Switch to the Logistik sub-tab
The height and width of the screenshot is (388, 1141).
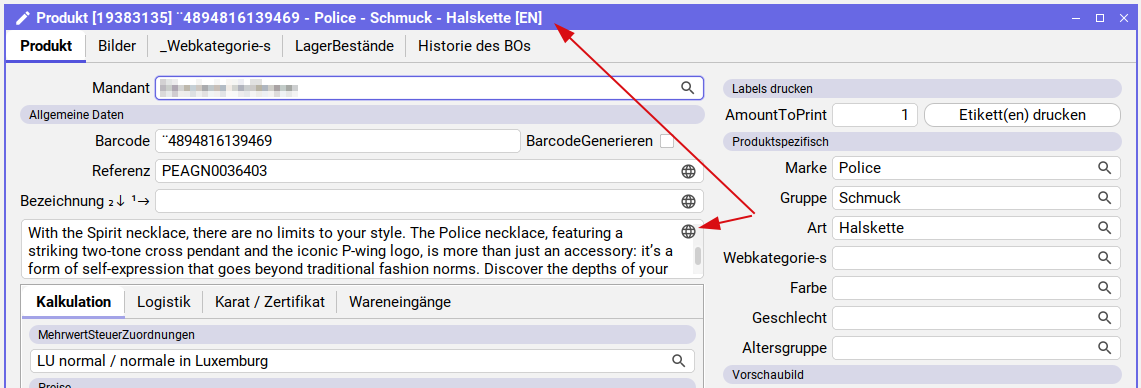(164, 301)
